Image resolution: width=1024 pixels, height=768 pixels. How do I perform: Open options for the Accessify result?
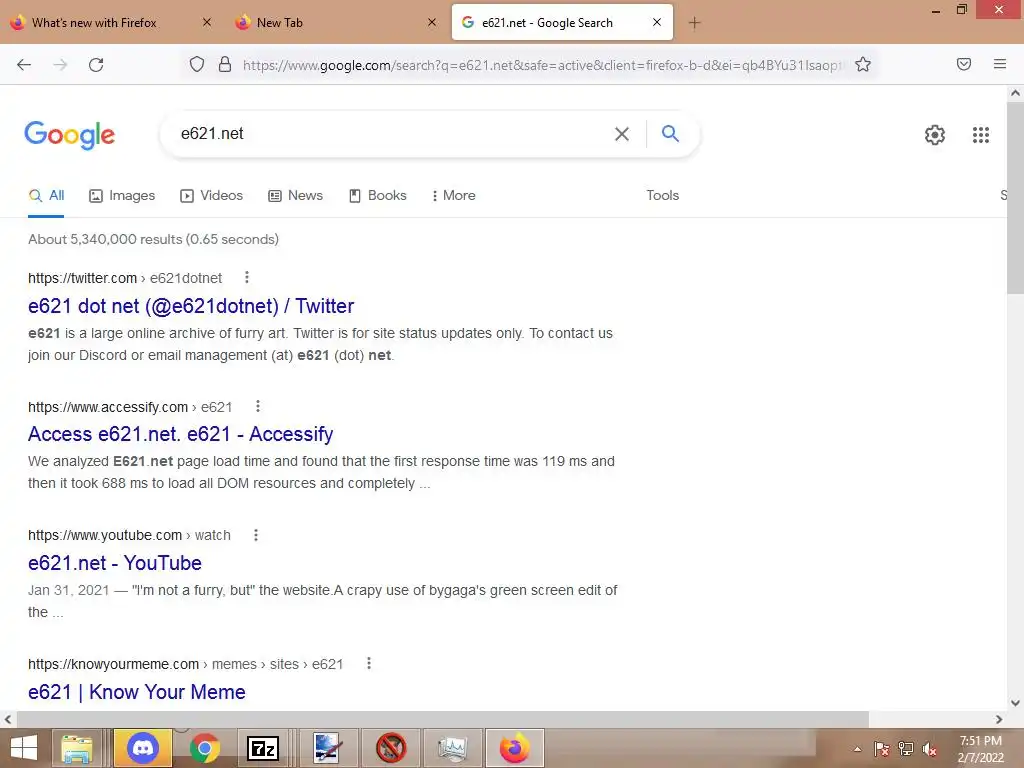click(258, 406)
